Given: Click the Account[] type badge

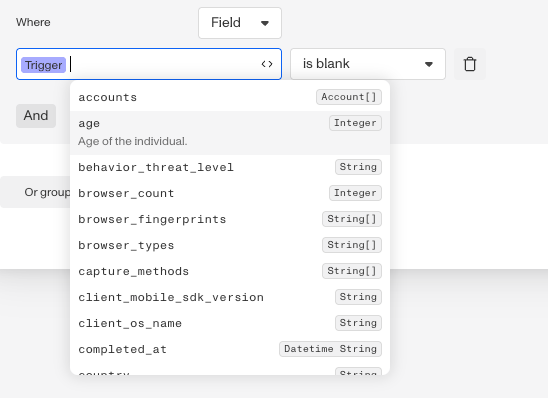Looking at the screenshot, I should 349,97.
